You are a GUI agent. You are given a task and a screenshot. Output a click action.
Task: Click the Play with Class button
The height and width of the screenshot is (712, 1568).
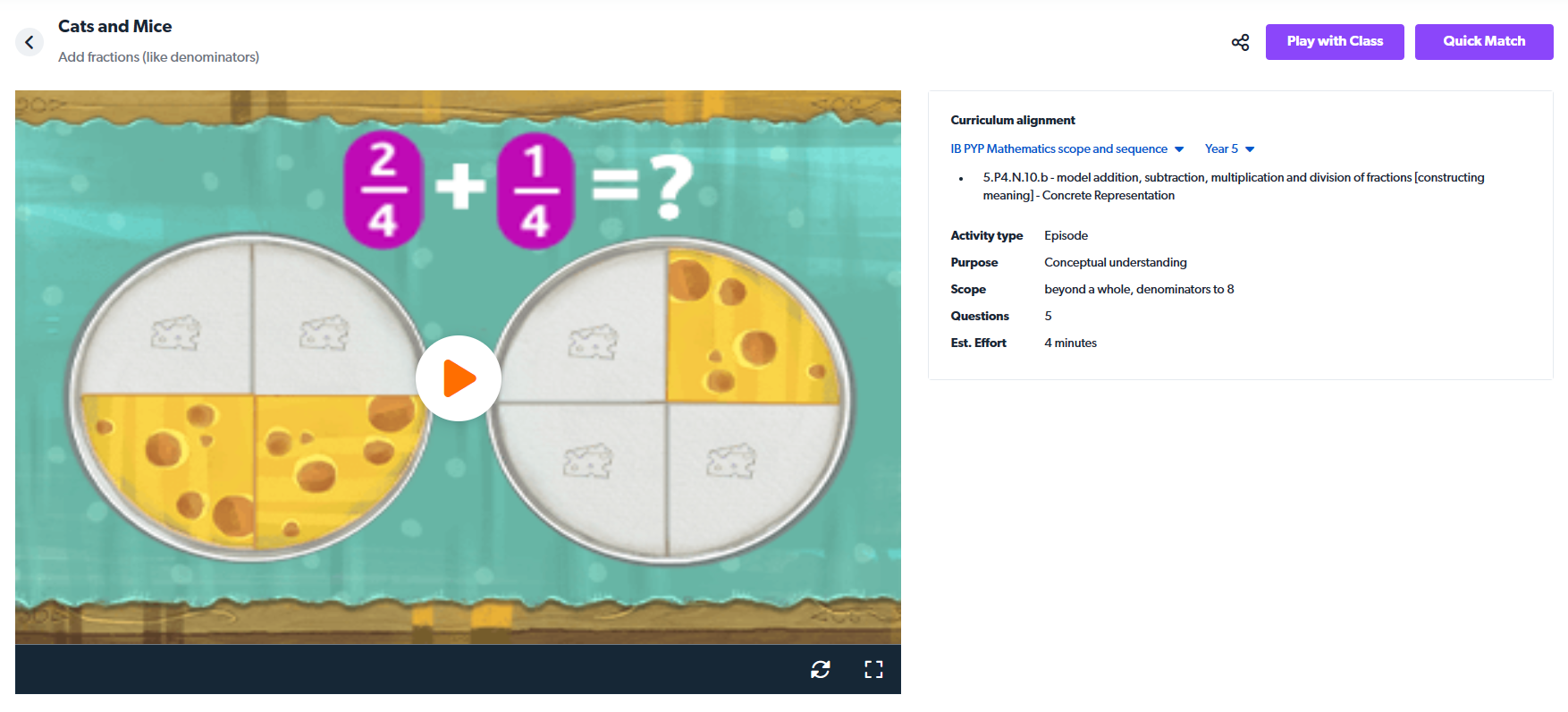click(x=1335, y=42)
